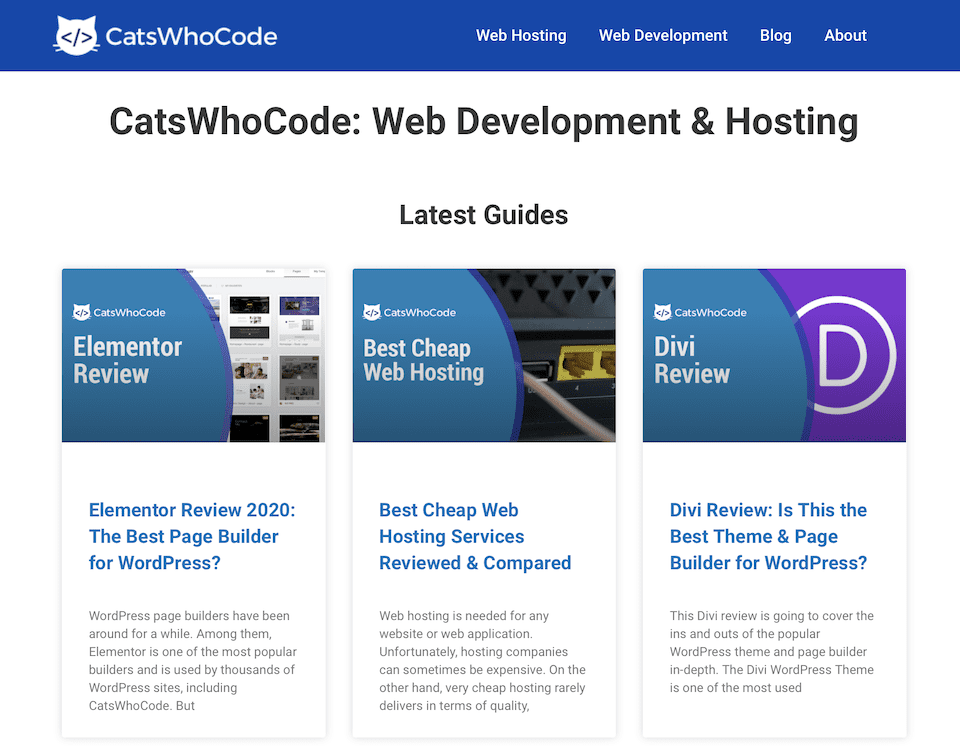Open the About page
960x756 pixels.
point(845,35)
